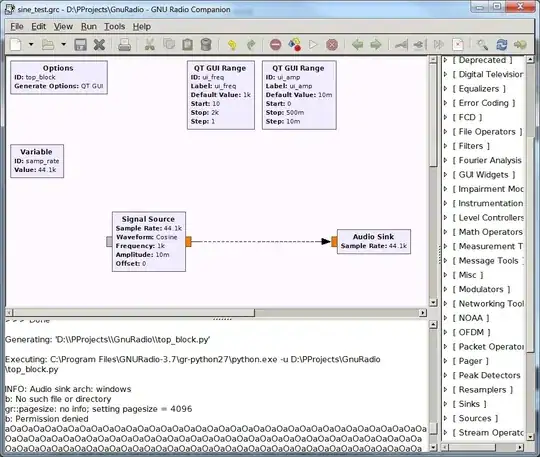Screen dimensions: 540x457
Task: Click the Print toolbar icon
Action: coord(124,45)
